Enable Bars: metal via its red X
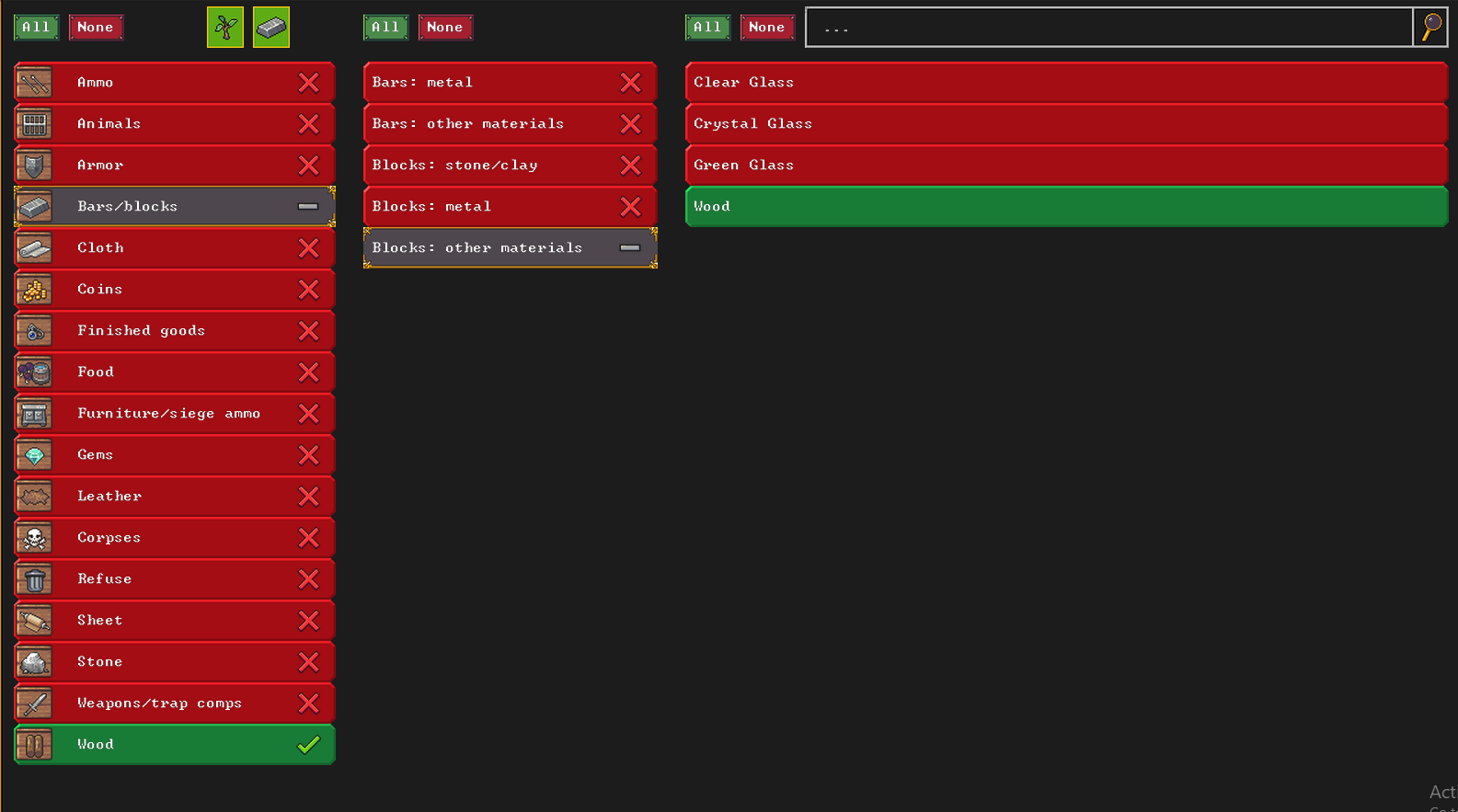Viewport: 1458px width, 812px height. [631, 83]
